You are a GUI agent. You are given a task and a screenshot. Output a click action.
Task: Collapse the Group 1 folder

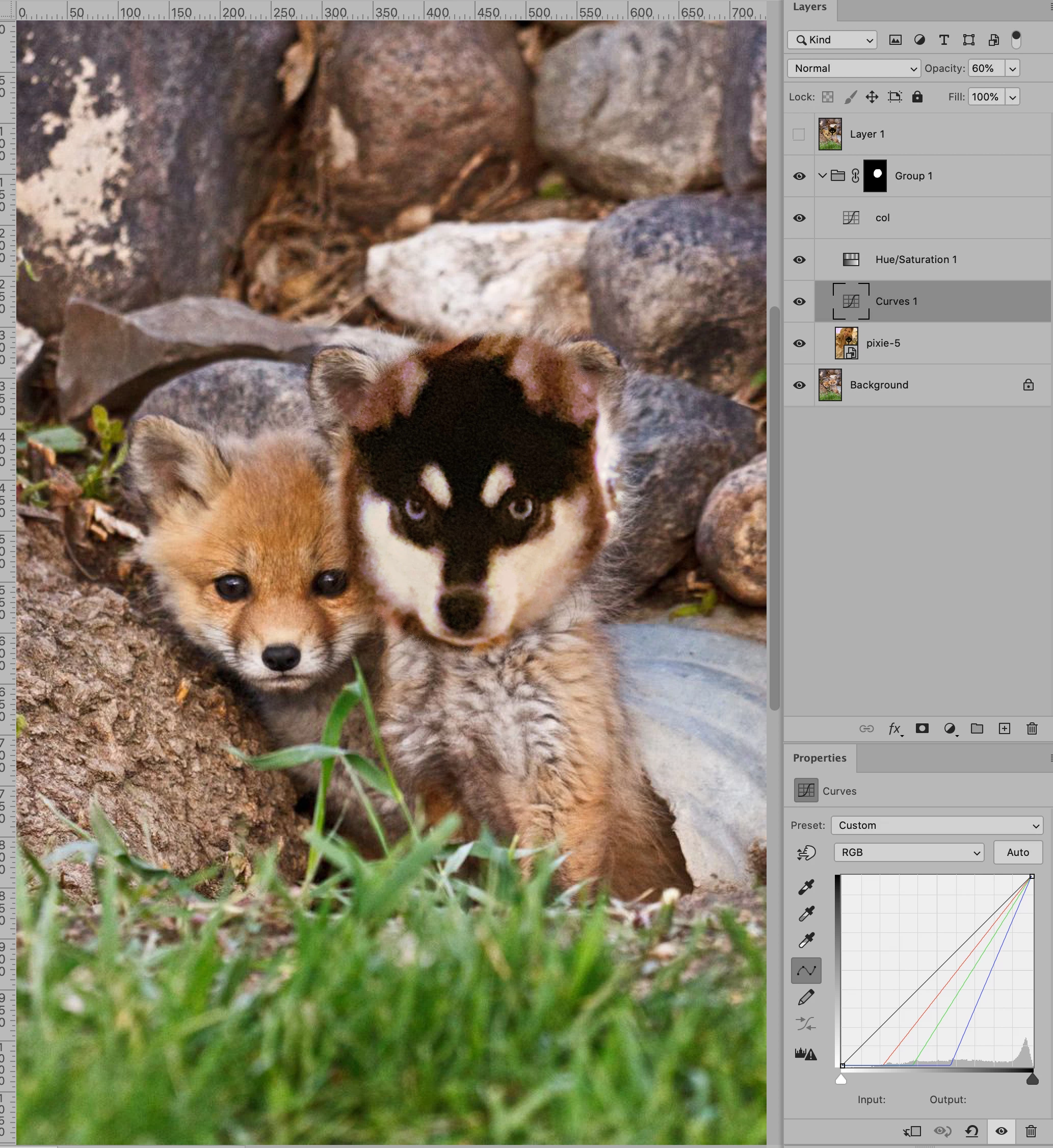(x=822, y=175)
